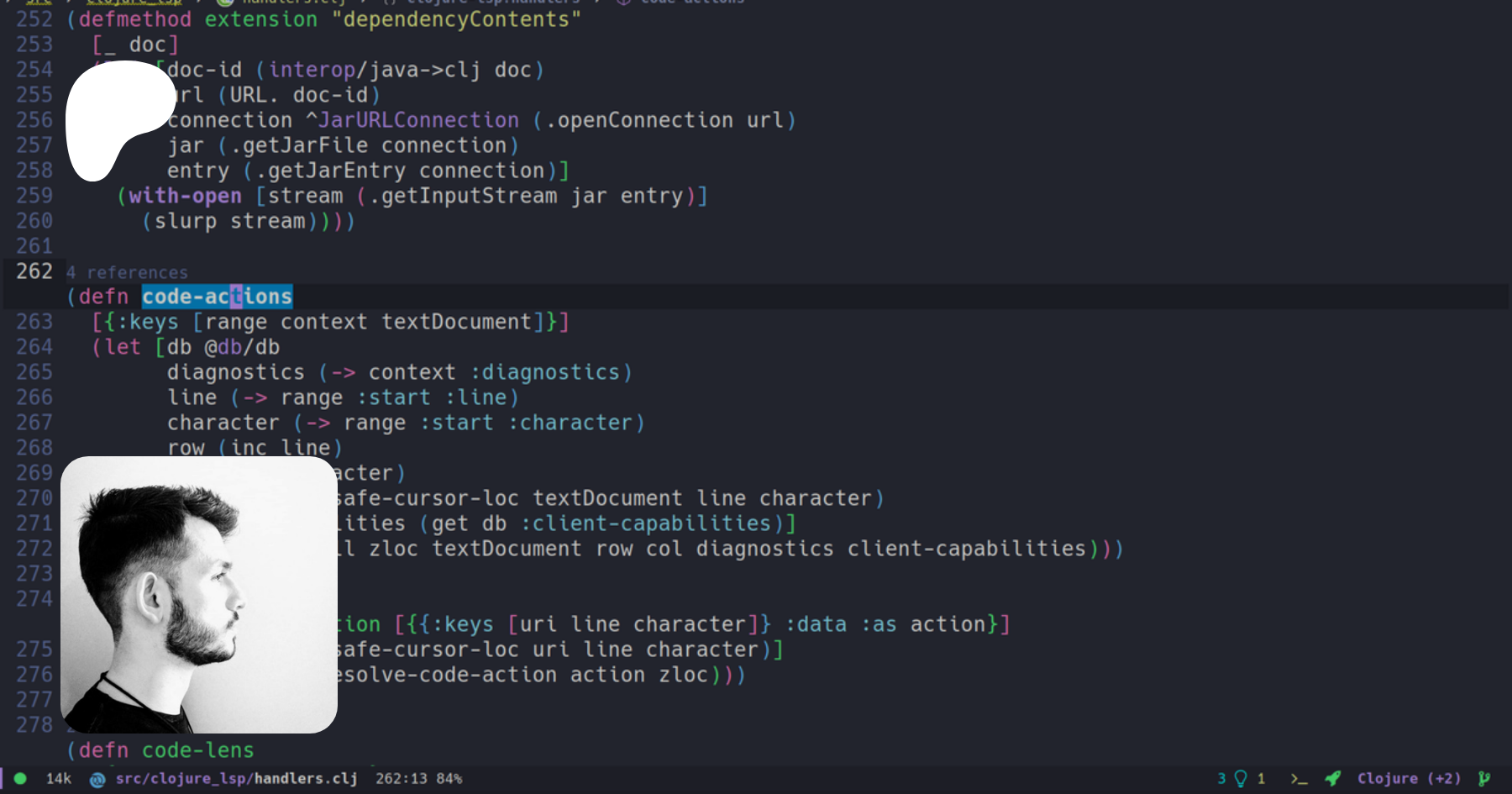Click the webcam thumbnail of the man

[x=199, y=595]
